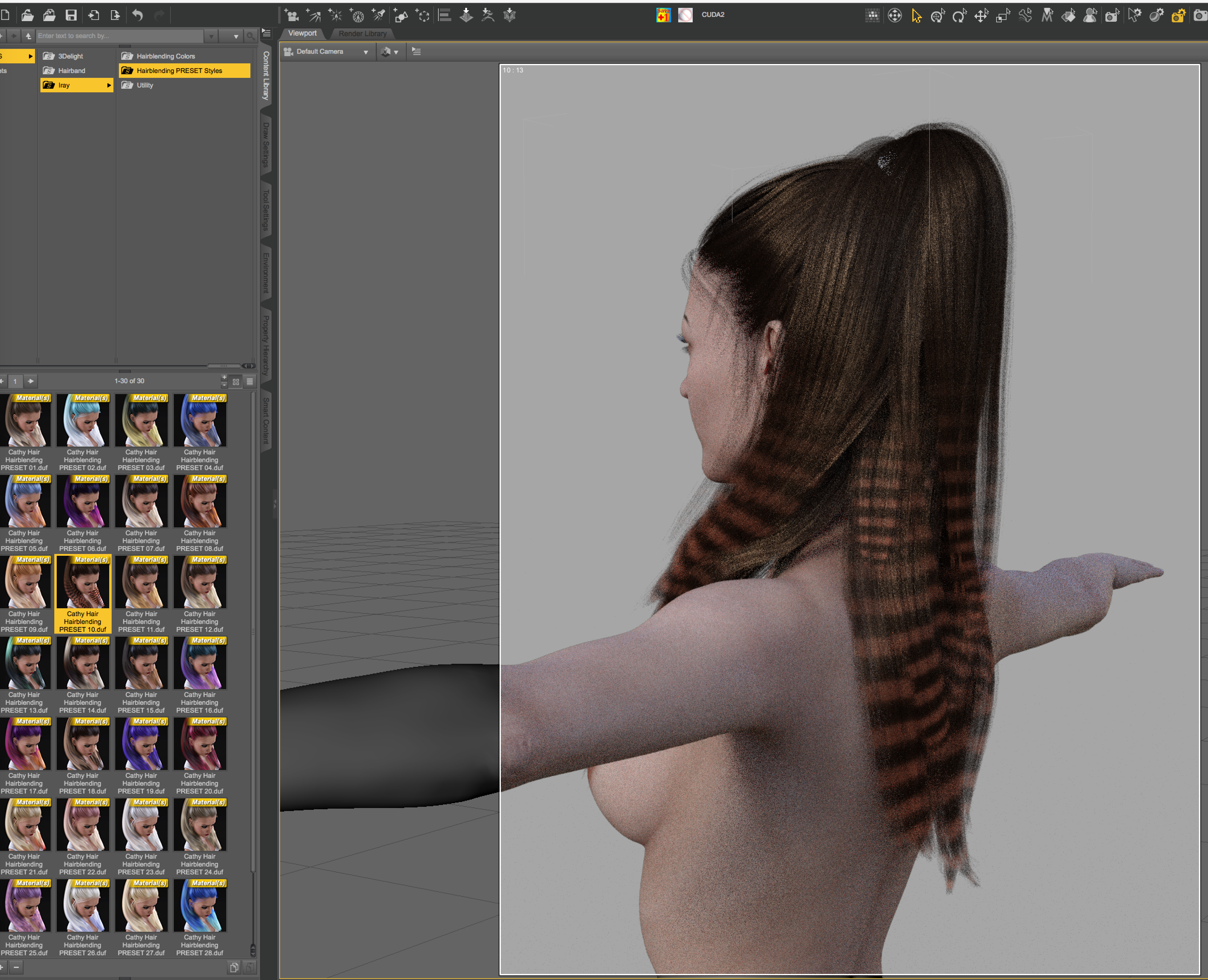Click the Save +1 incremental icon
The height and width of the screenshot is (980, 1208).
point(663,15)
